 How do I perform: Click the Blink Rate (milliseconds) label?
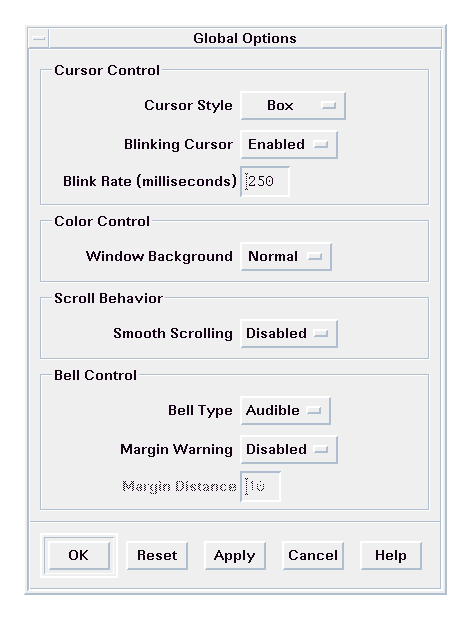(x=150, y=181)
